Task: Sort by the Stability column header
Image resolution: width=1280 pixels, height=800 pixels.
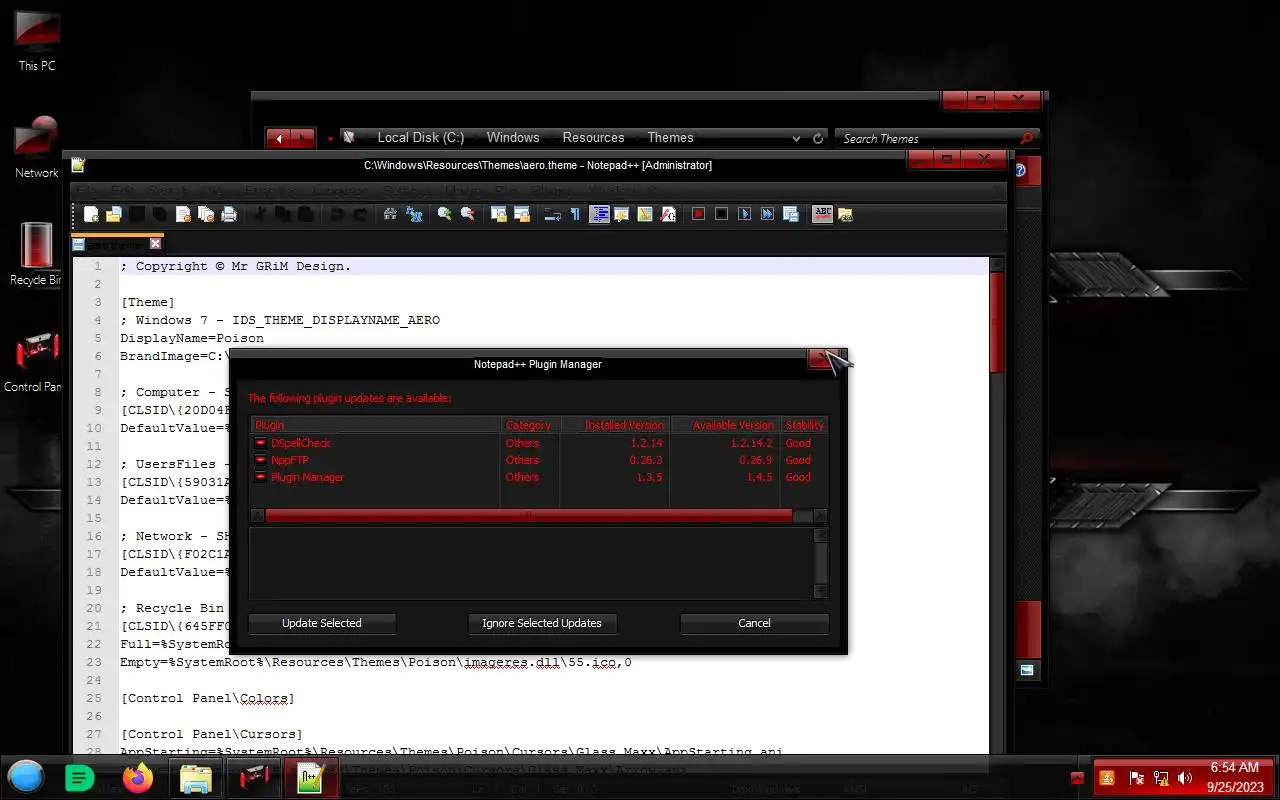Action: [804, 425]
